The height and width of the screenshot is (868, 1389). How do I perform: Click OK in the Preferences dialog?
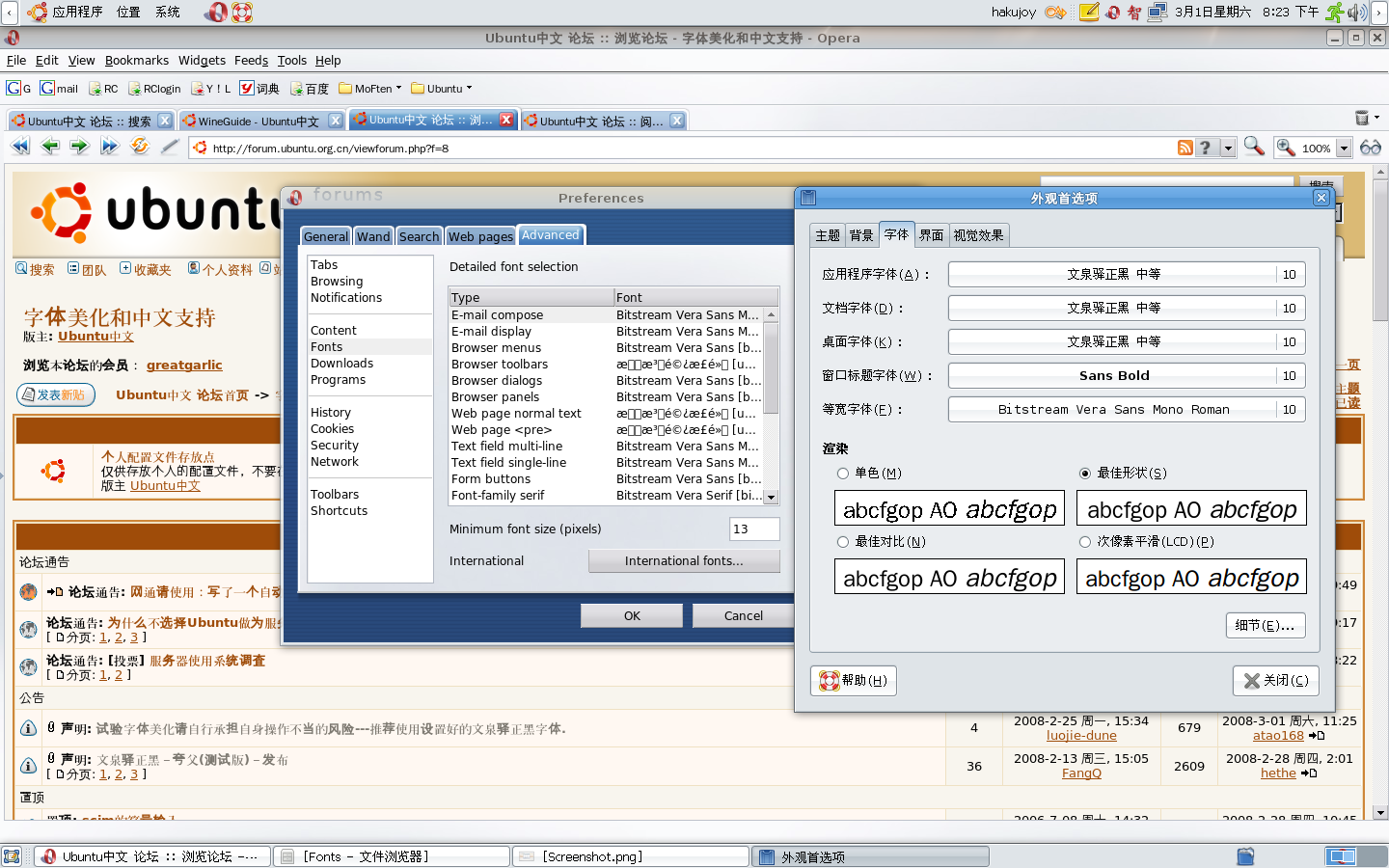(x=632, y=615)
